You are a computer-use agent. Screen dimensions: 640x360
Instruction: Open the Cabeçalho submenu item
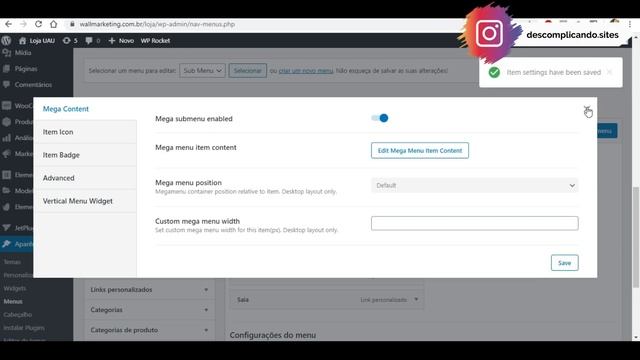(x=18, y=315)
